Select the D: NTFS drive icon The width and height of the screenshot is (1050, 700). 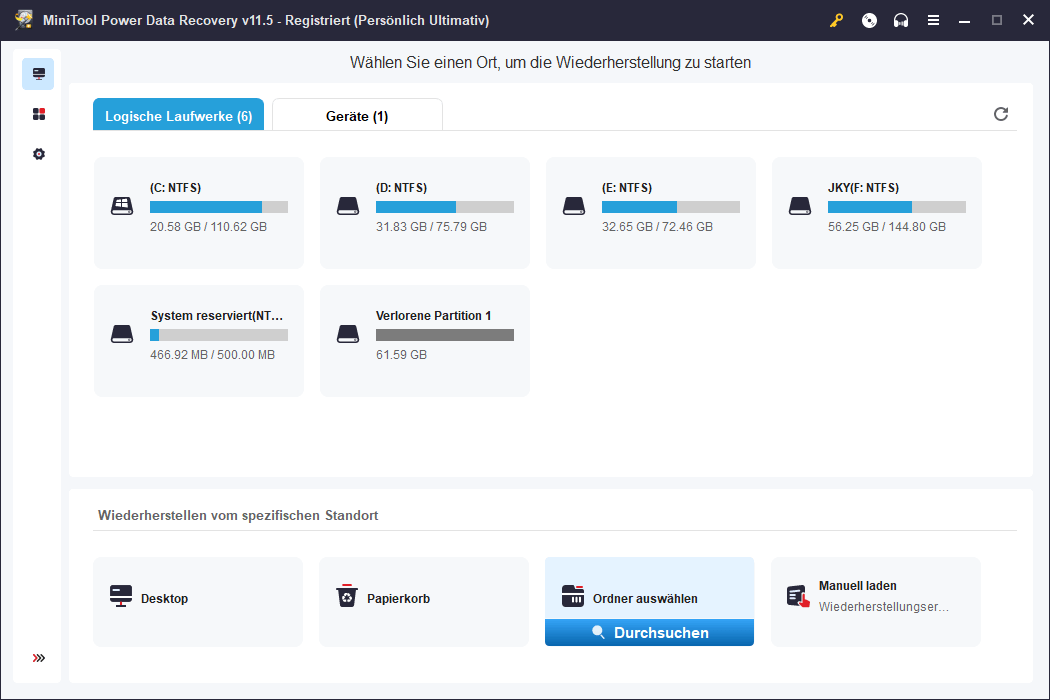click(x=348, y=206)
